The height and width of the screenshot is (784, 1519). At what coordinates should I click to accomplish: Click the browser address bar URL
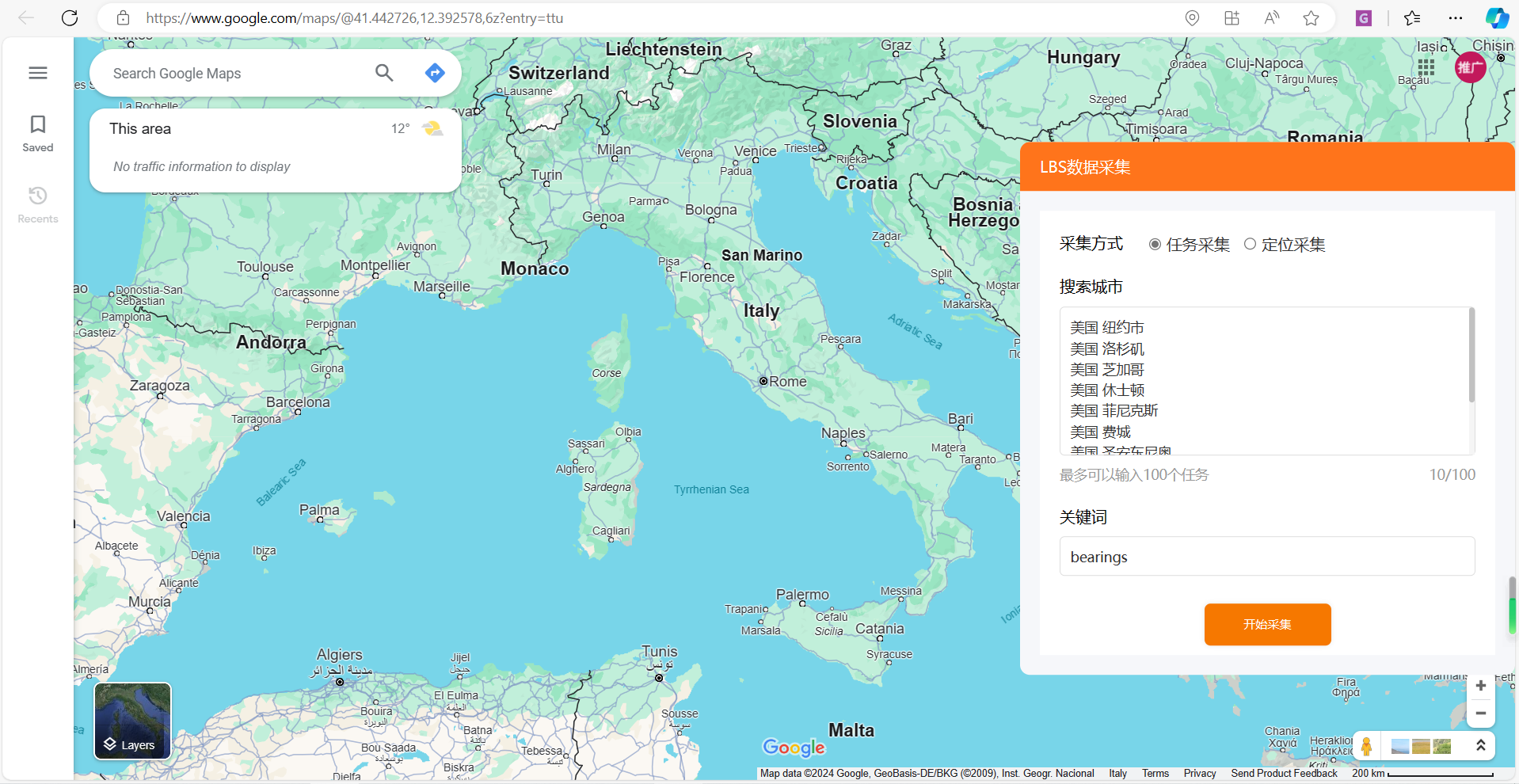pyautogui.click(x=354, y=18)
